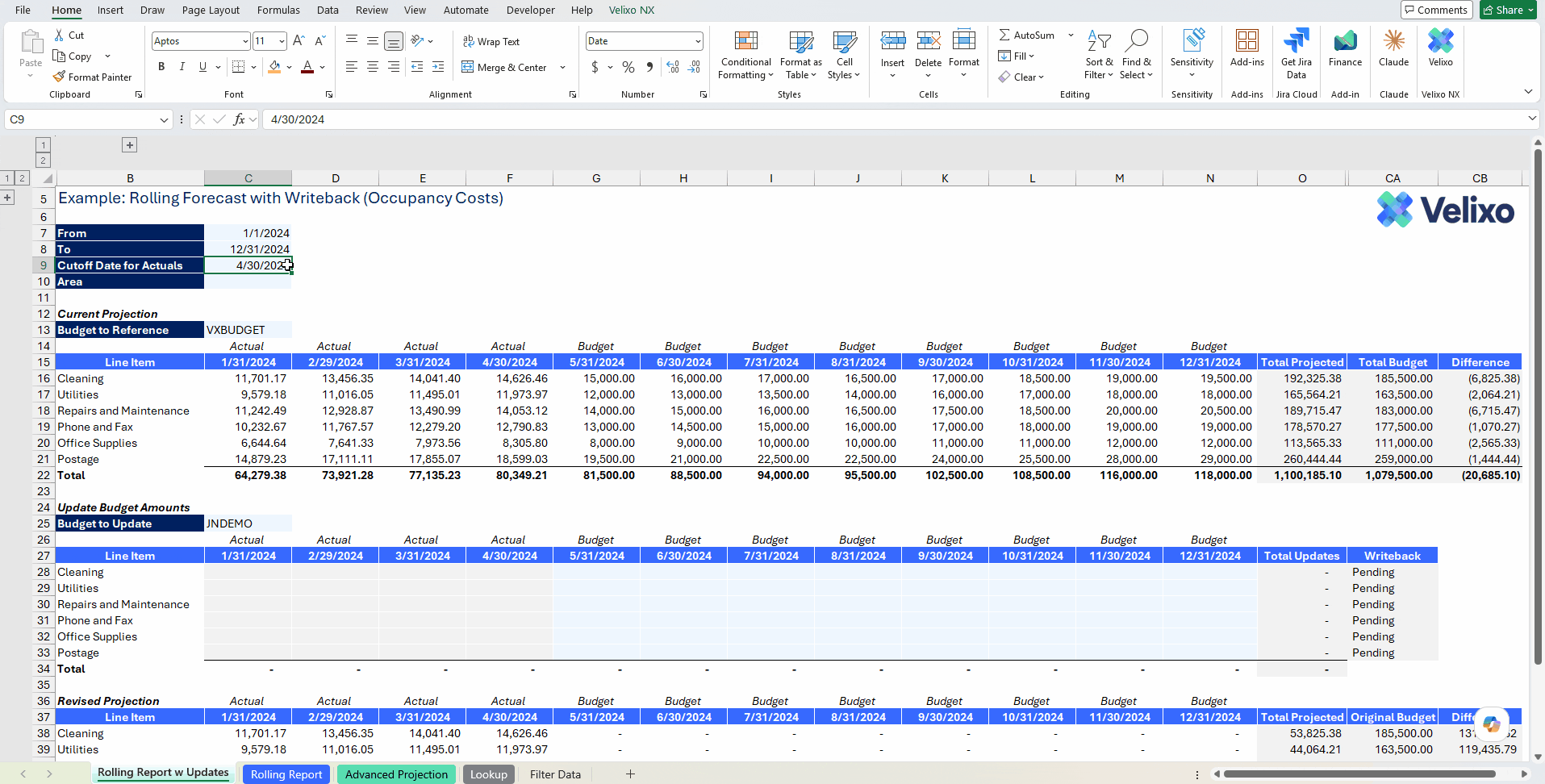Open the Velixo NX ribbon tab
The image size is (1545, 784).
pos(632,10)
